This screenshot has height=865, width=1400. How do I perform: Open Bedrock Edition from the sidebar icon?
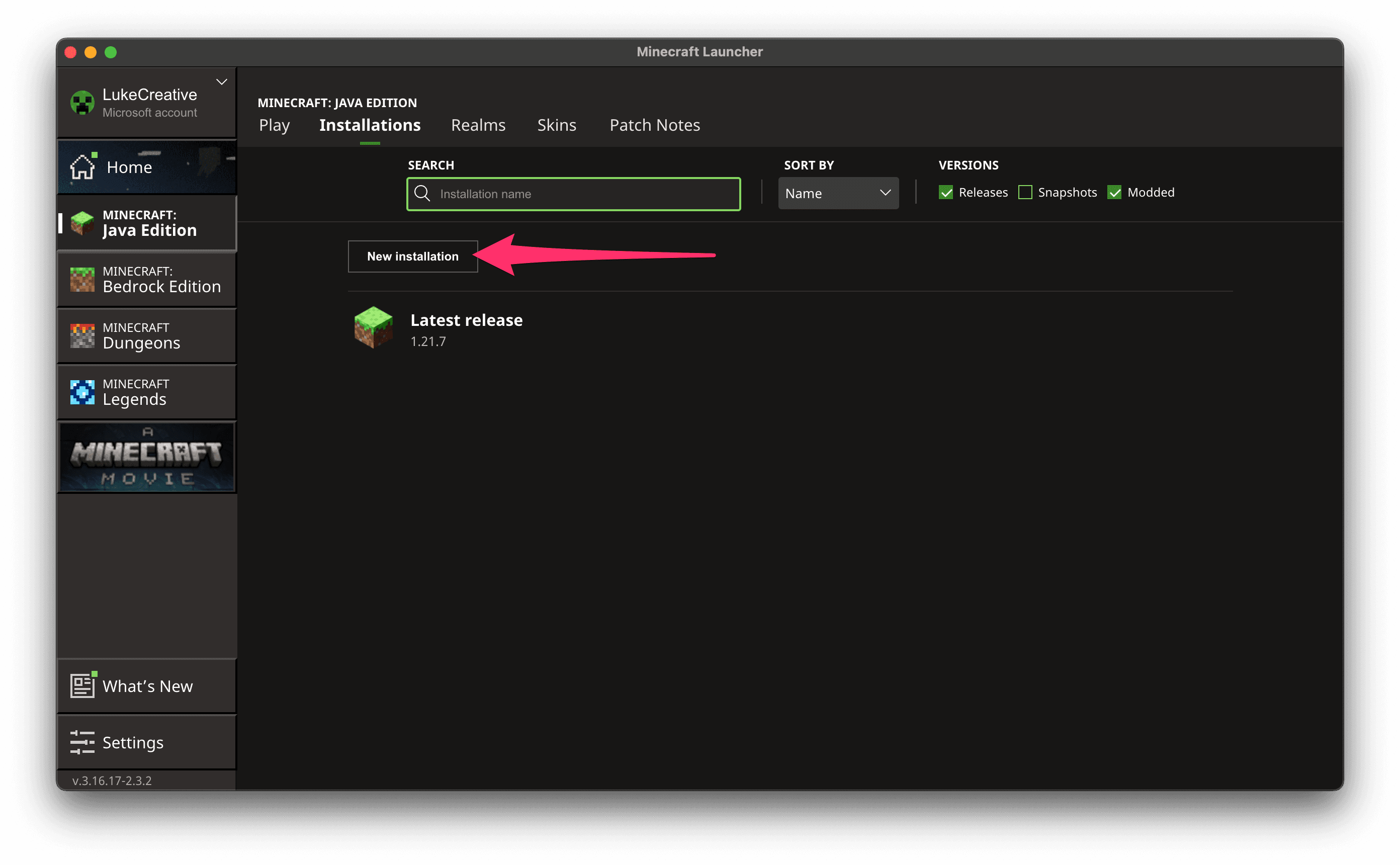point(82,279)
